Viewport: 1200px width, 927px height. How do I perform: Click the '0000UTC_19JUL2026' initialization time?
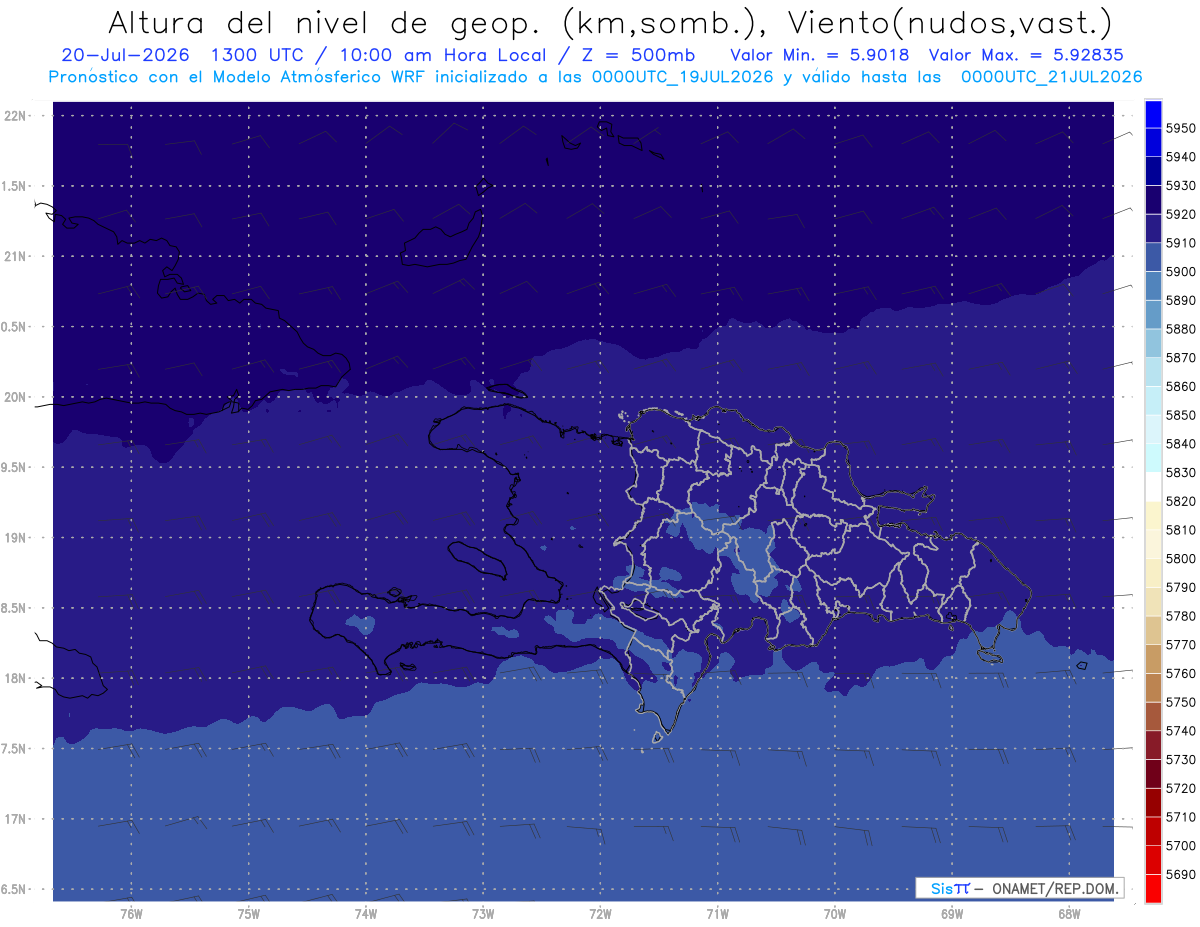(681, 77)
